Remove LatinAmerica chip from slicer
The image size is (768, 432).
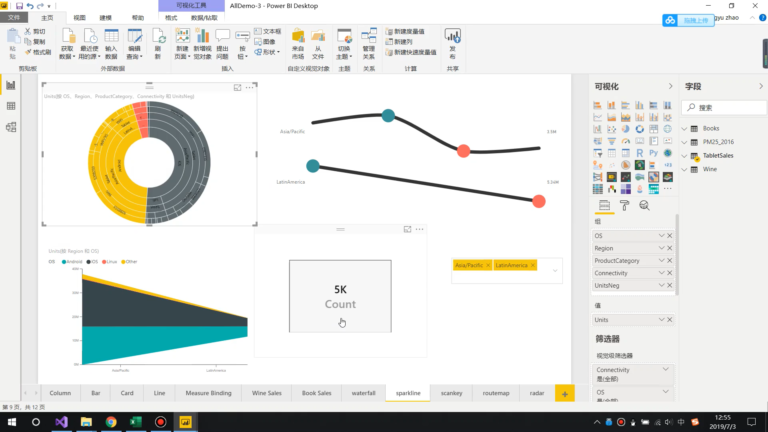tap(533, 265)
